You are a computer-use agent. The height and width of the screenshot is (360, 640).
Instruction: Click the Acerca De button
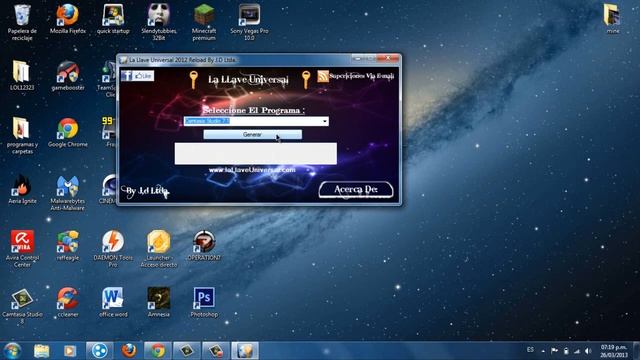click(356, 189)
